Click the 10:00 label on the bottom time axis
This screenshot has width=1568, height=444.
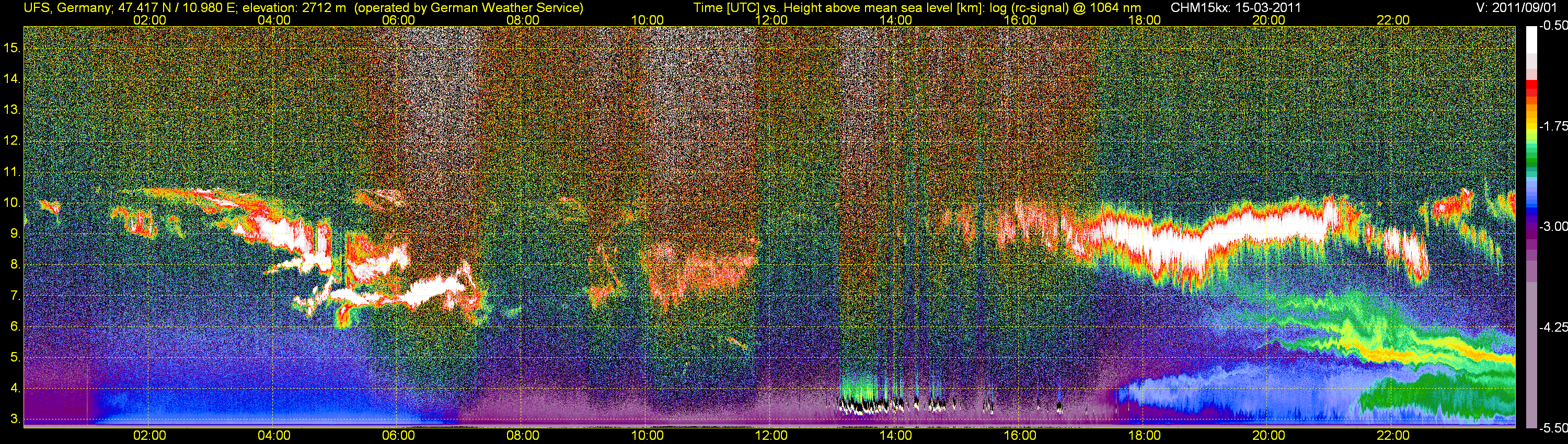[647, 436]
